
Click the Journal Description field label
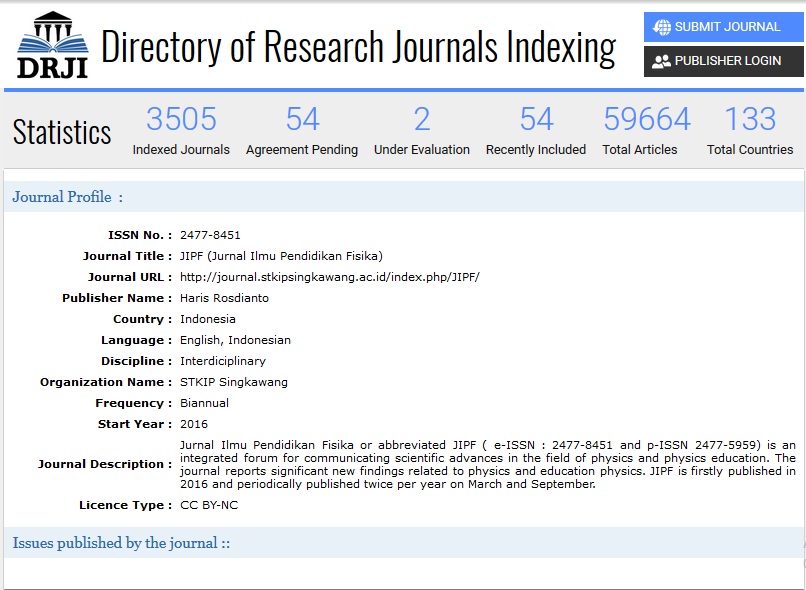coord(104,464)
